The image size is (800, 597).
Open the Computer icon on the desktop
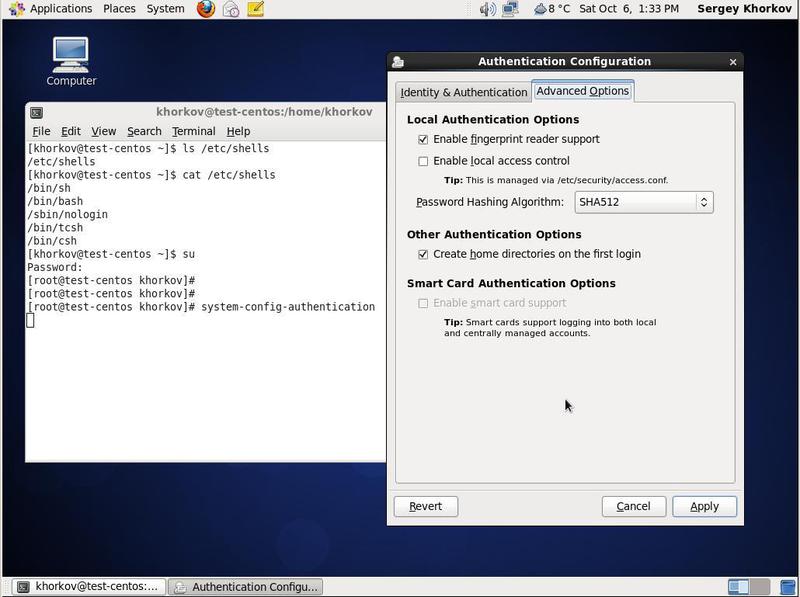pos(70,55)
